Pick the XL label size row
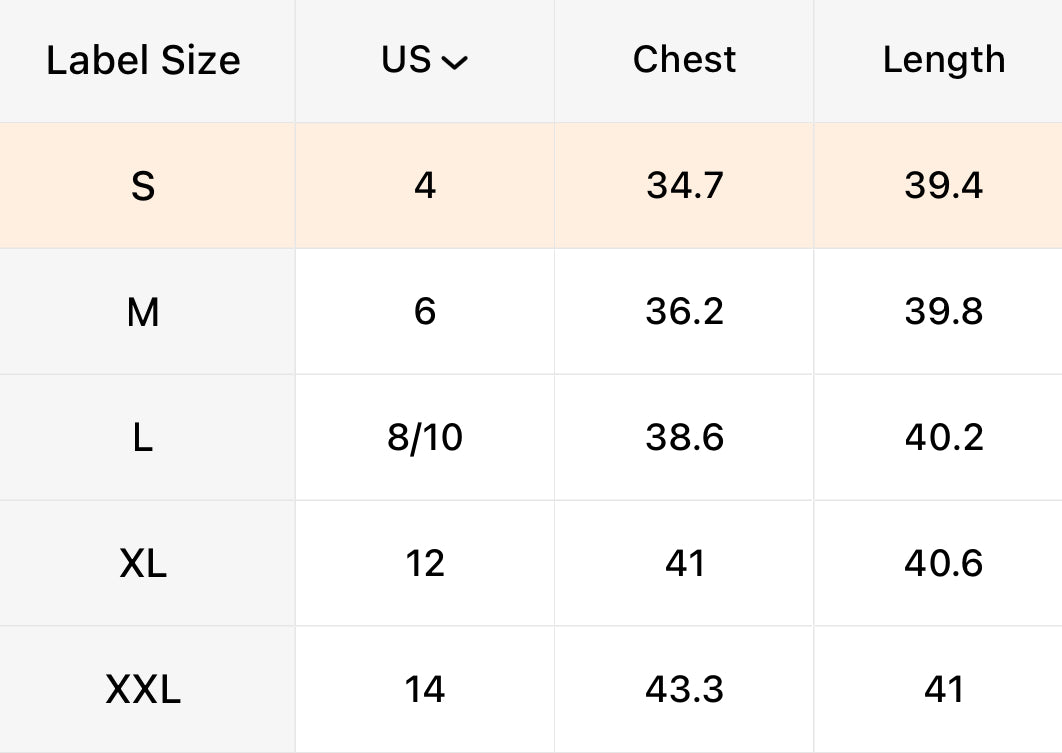The image size is (1062, 753). click(143, 564)
